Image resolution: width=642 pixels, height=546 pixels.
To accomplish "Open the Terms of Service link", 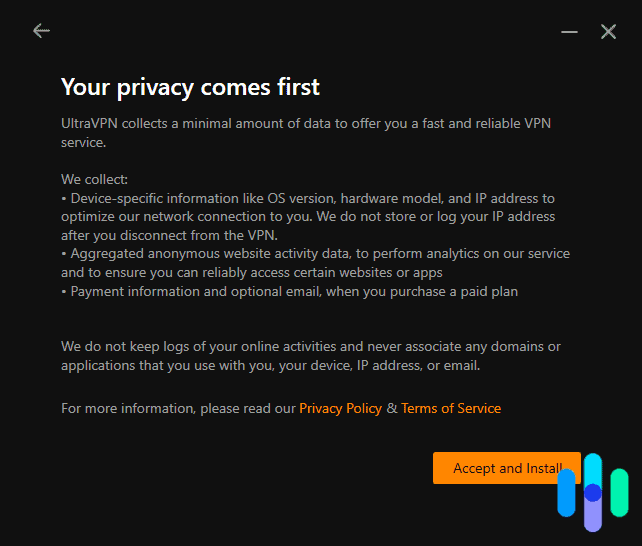I will coord(451,408).
